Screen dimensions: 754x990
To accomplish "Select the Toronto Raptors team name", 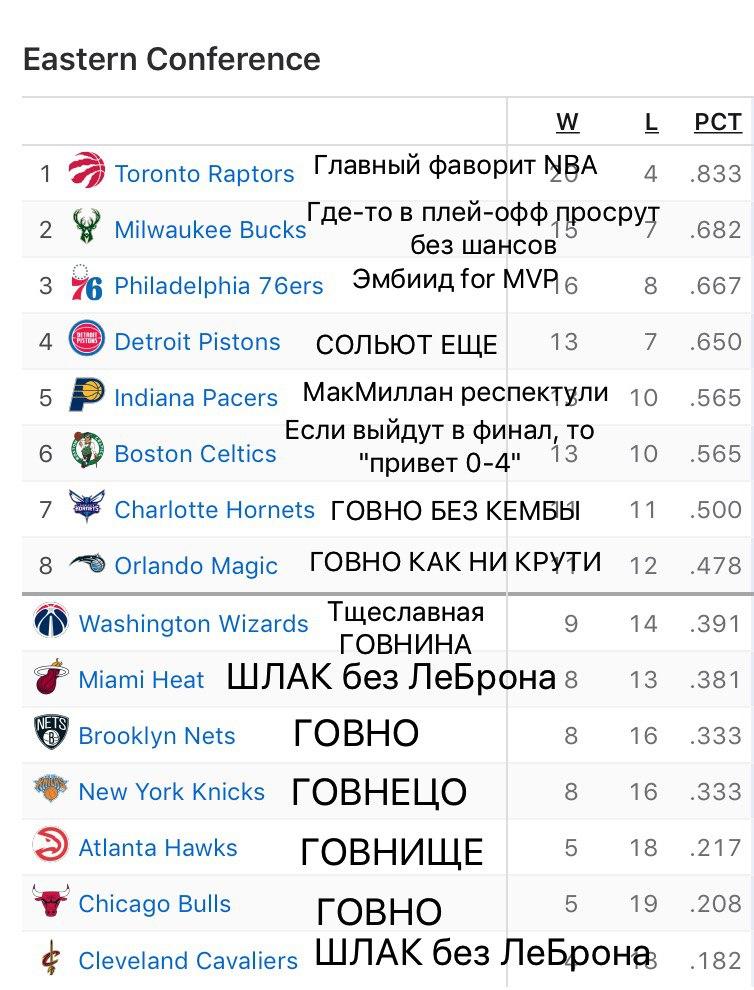I will tap(204, 174).
